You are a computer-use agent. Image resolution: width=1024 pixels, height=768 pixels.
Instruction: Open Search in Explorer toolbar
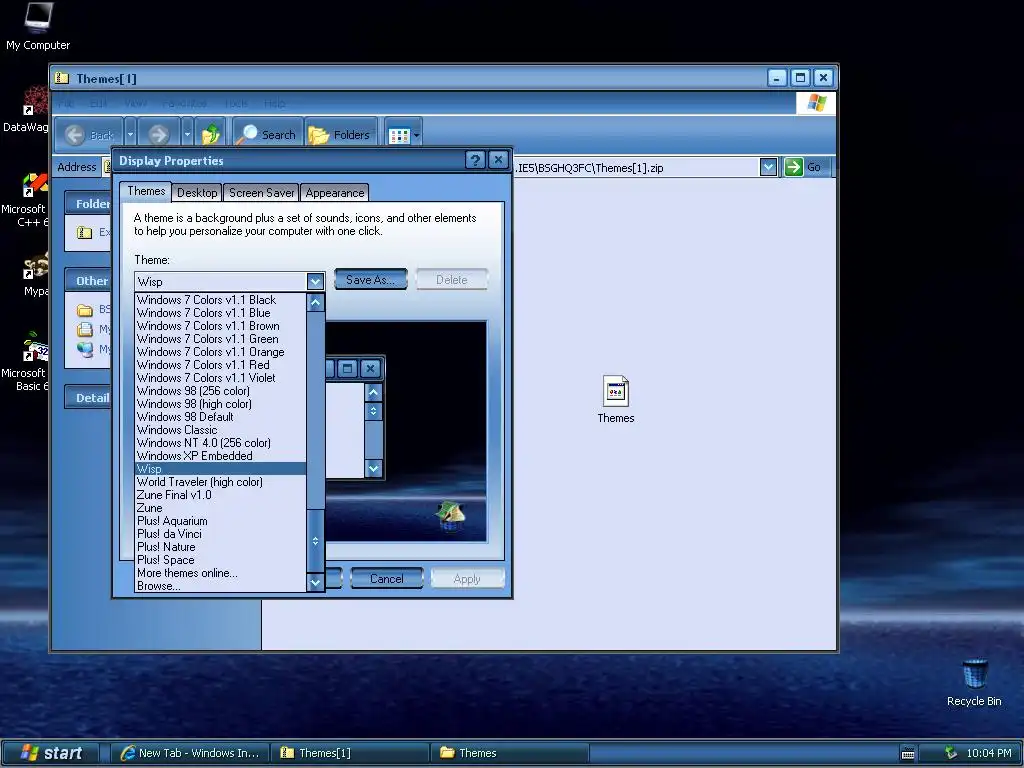click(x=267, y=135)
